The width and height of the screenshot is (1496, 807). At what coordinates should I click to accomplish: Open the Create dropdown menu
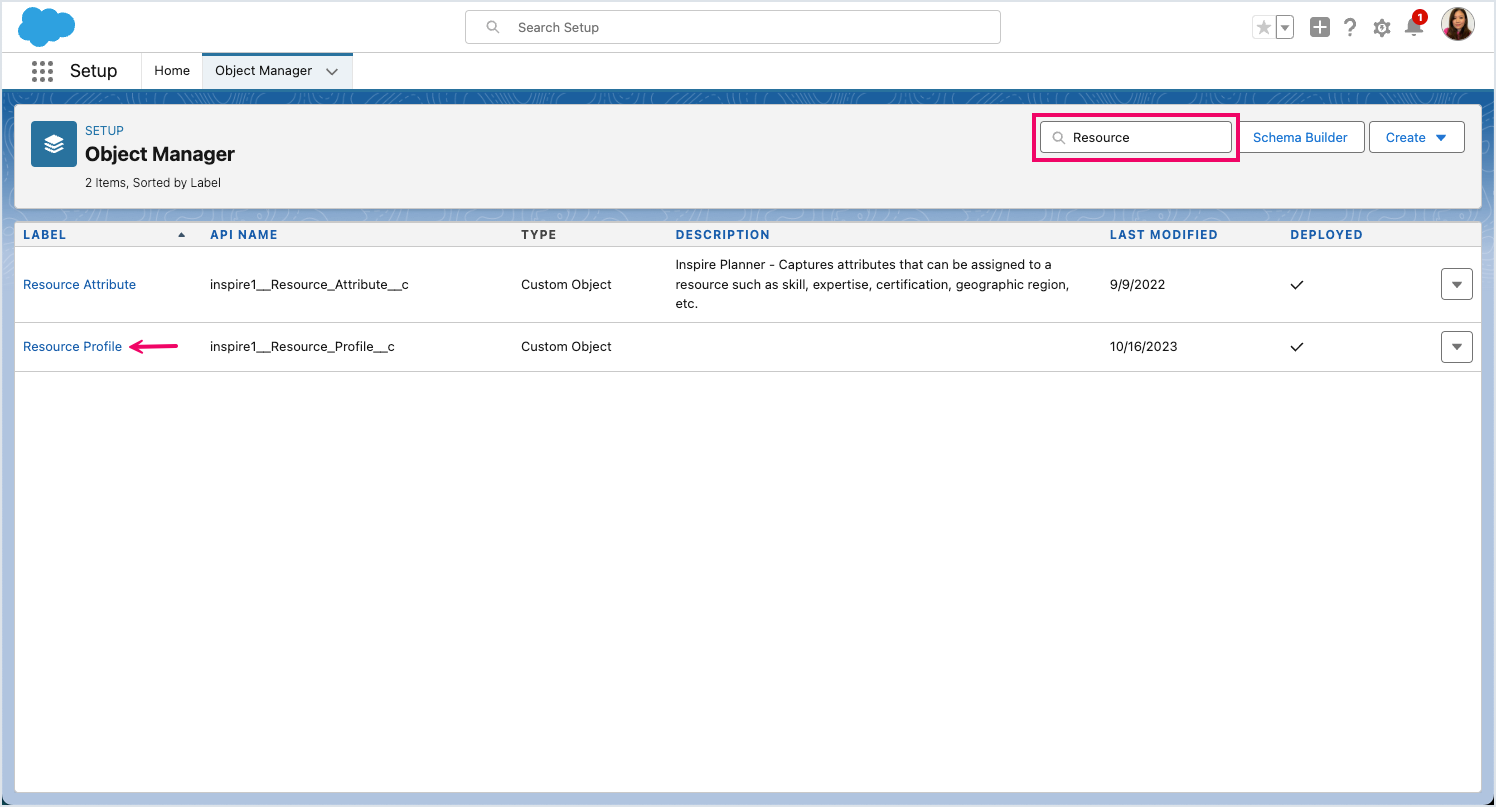1416,138
